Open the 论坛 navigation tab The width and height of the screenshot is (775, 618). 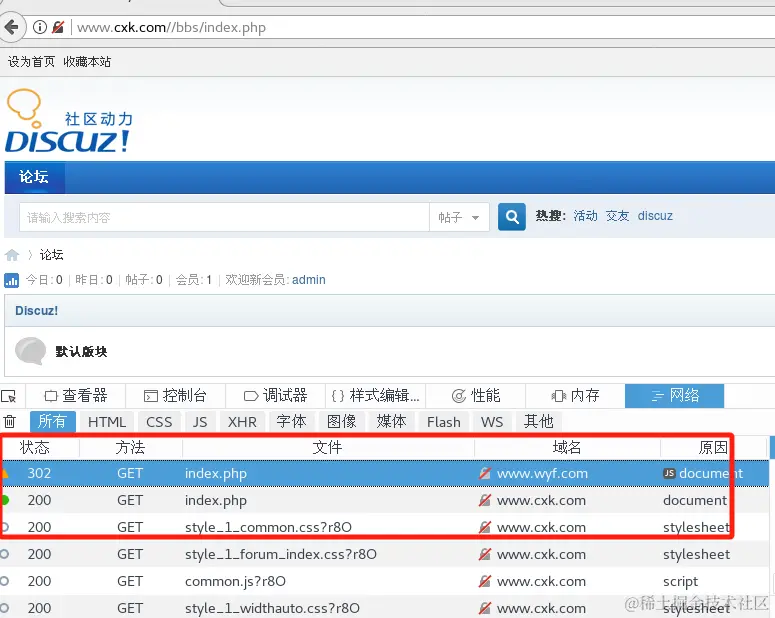[x=34, y=177]
